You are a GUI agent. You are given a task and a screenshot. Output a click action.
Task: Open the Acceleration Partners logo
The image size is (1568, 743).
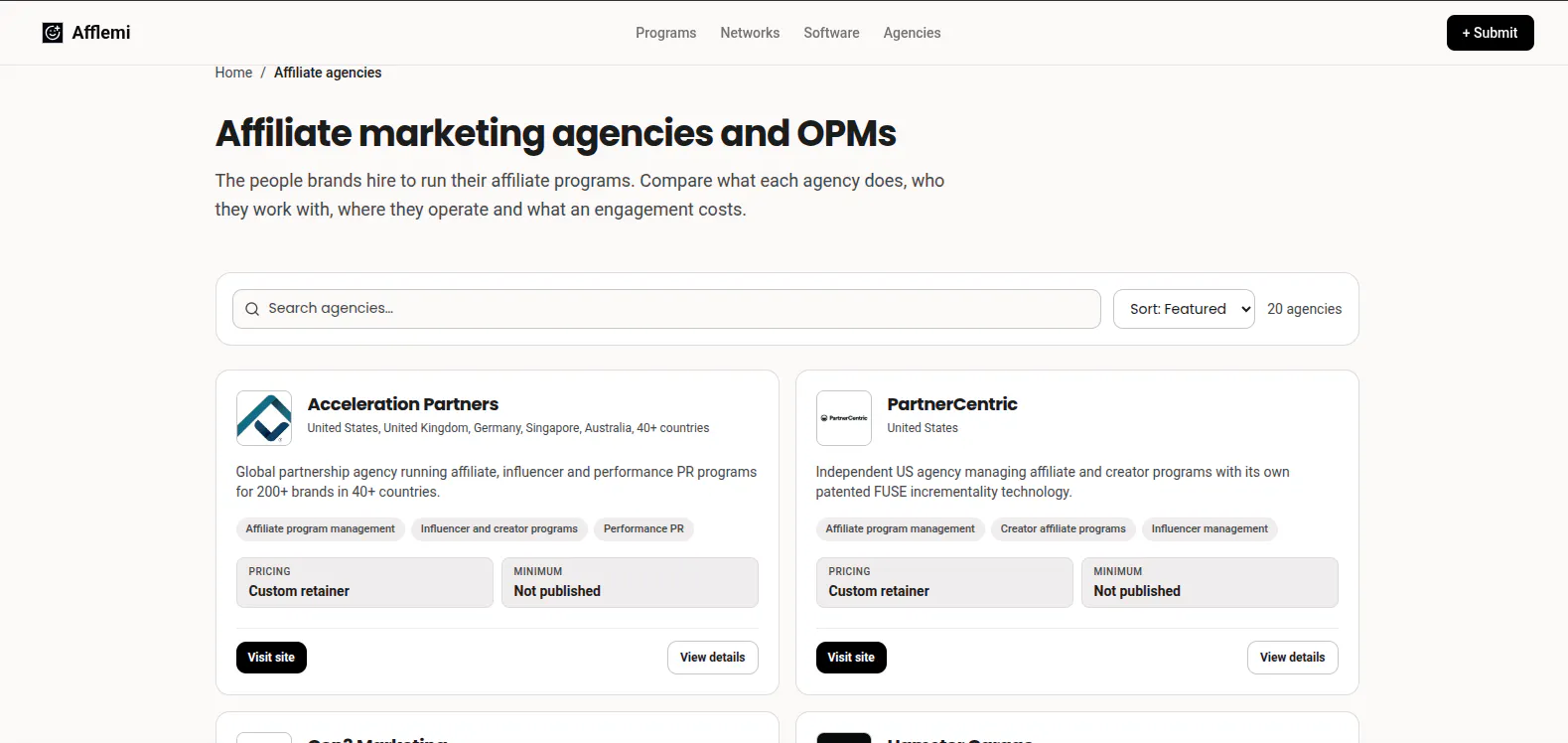[264, 418]
